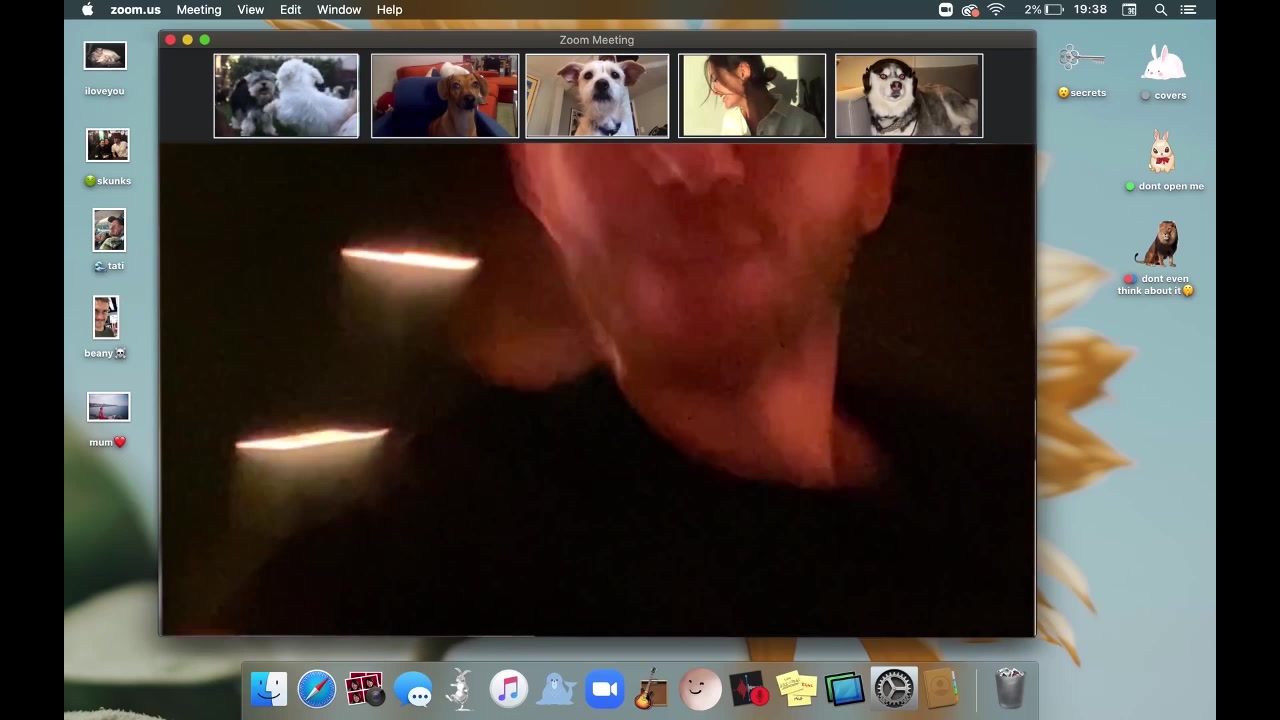Select the brown dachshund participant thumbnail
This screenshot has height=720, width=1280.
[445, 96]
